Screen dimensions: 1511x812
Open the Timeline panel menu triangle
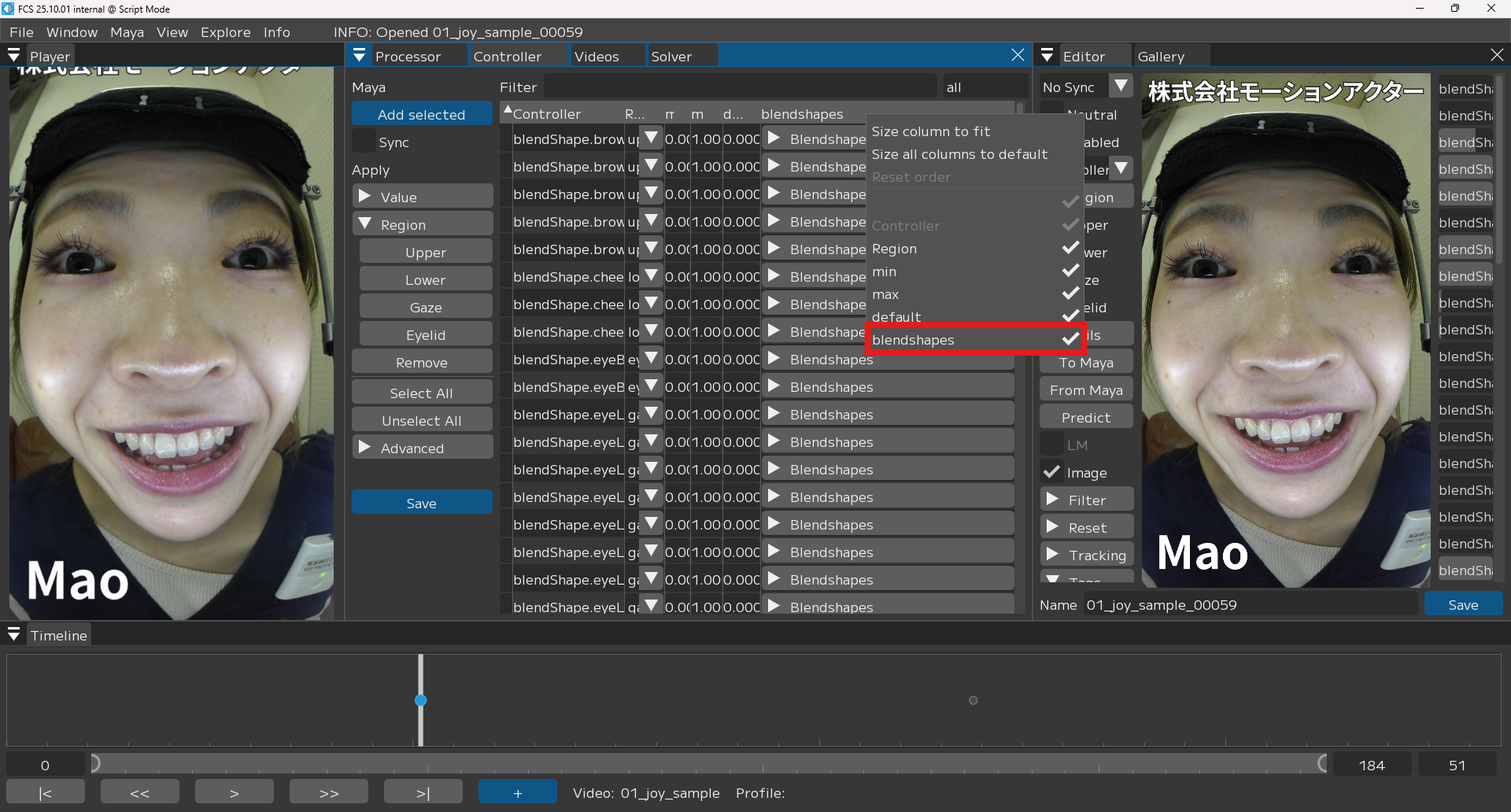tap(13, 635)
